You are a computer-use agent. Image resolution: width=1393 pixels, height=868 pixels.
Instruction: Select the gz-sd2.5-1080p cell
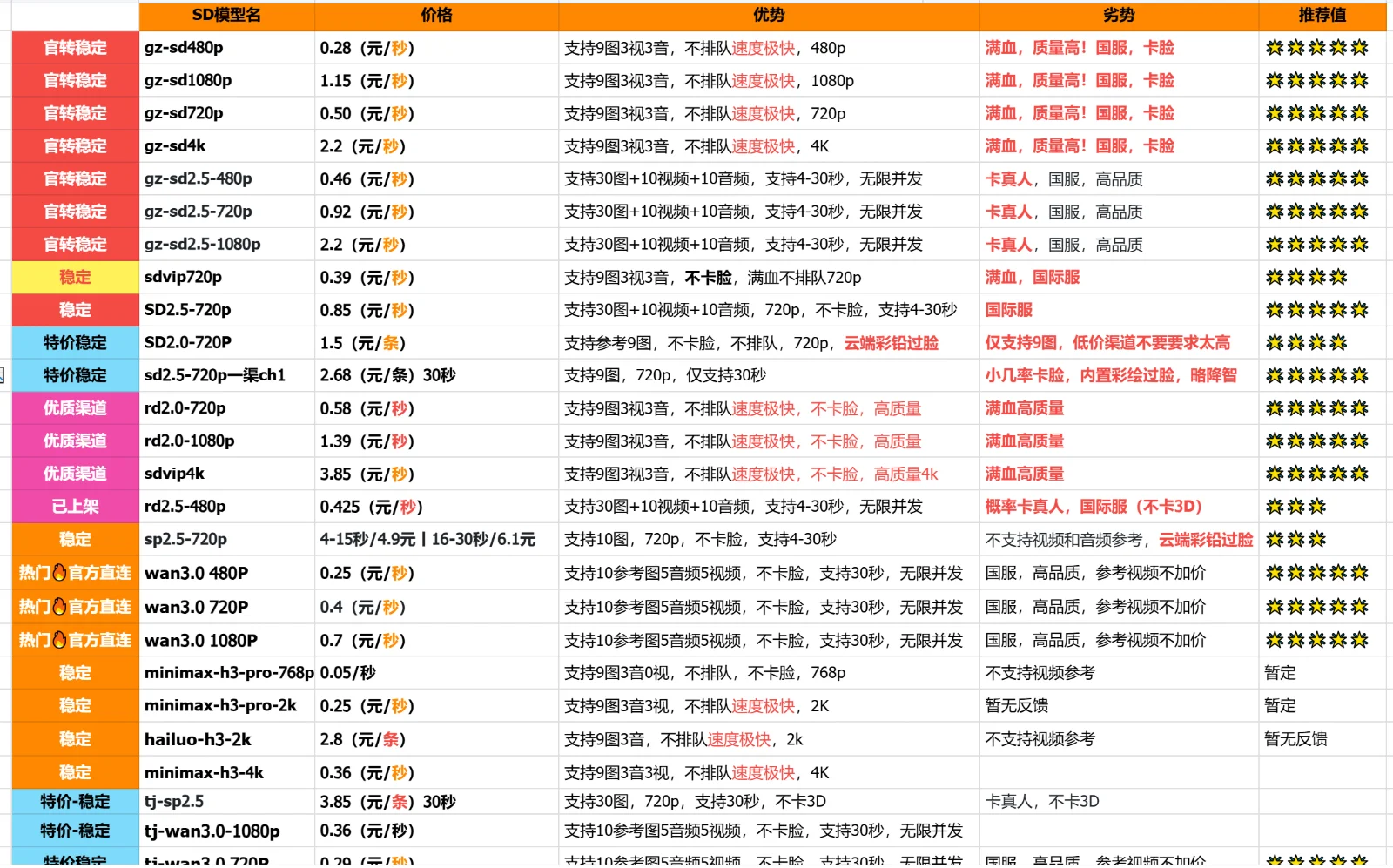pyautogui.click(x=226, y=245)
